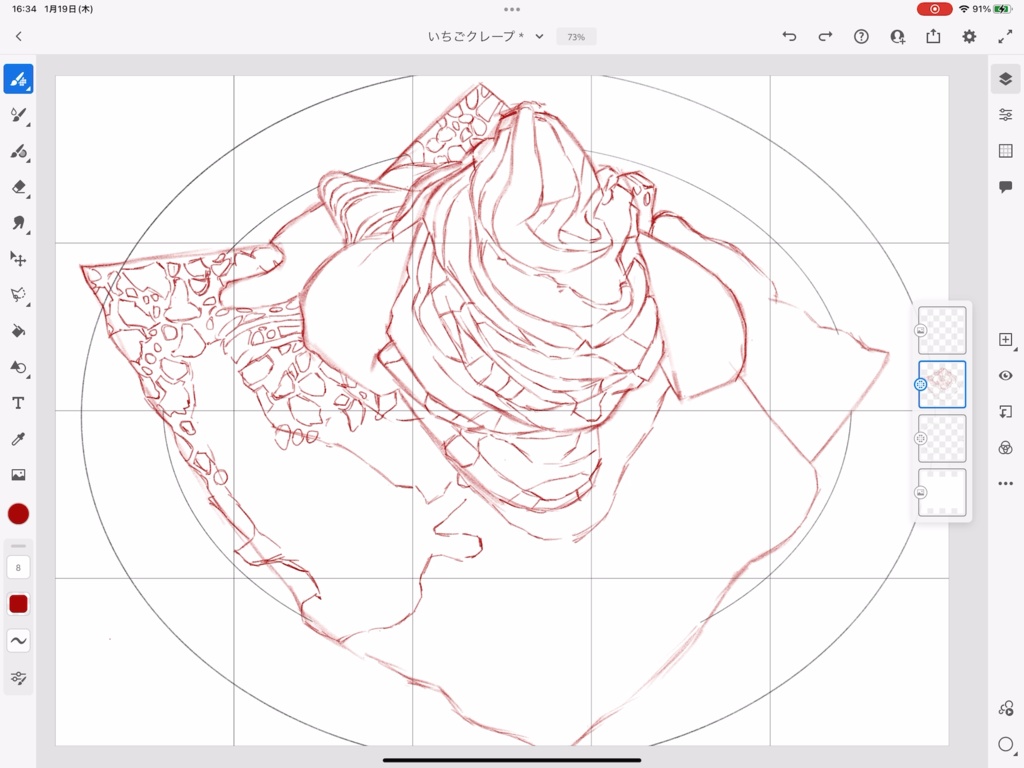Select the third layer thumbnail

point(942,438)
